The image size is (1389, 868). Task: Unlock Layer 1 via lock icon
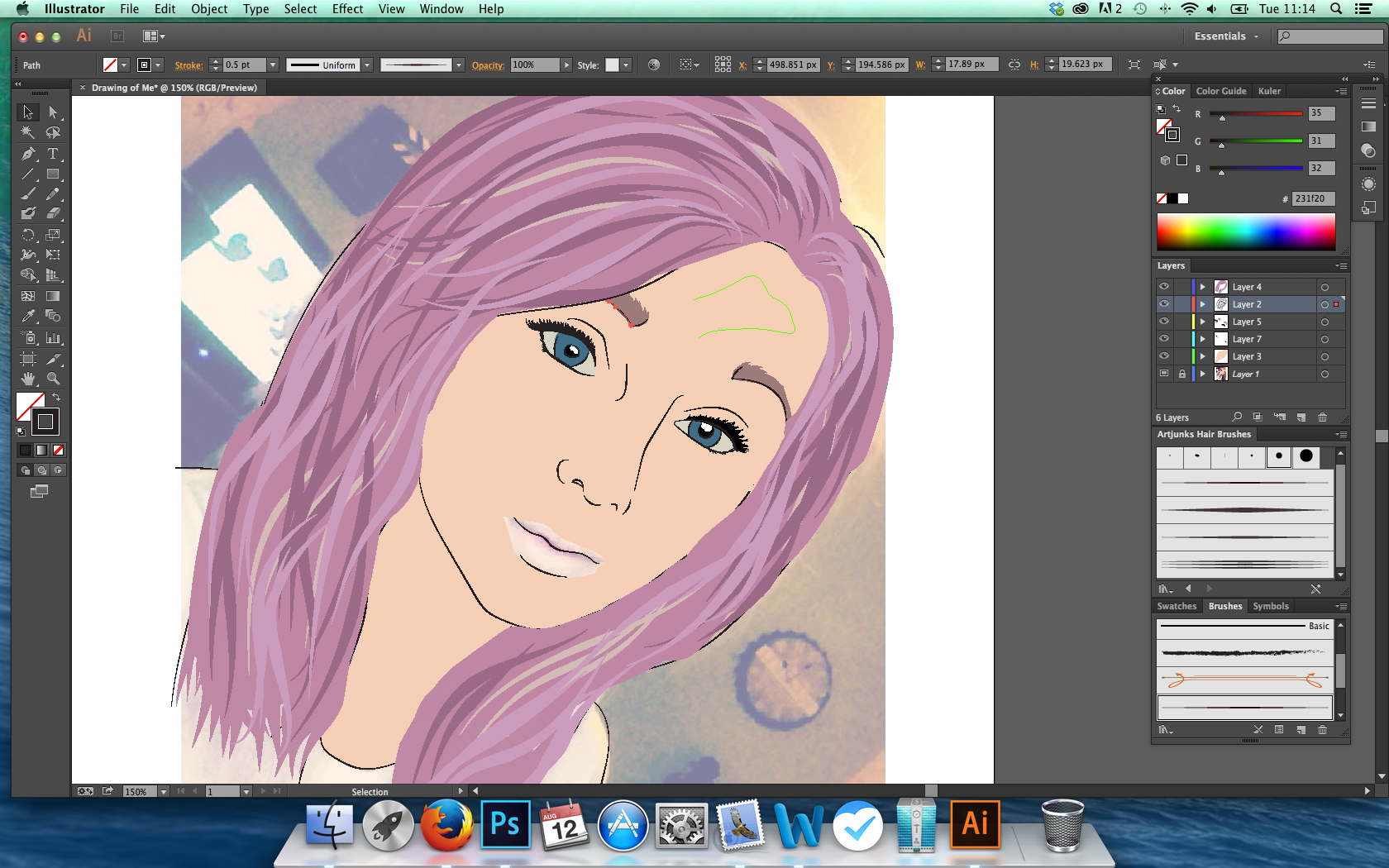coord(1182,374)
